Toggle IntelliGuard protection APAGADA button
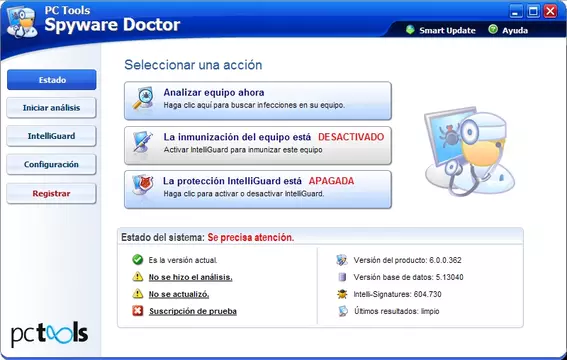 click(258, 189)
